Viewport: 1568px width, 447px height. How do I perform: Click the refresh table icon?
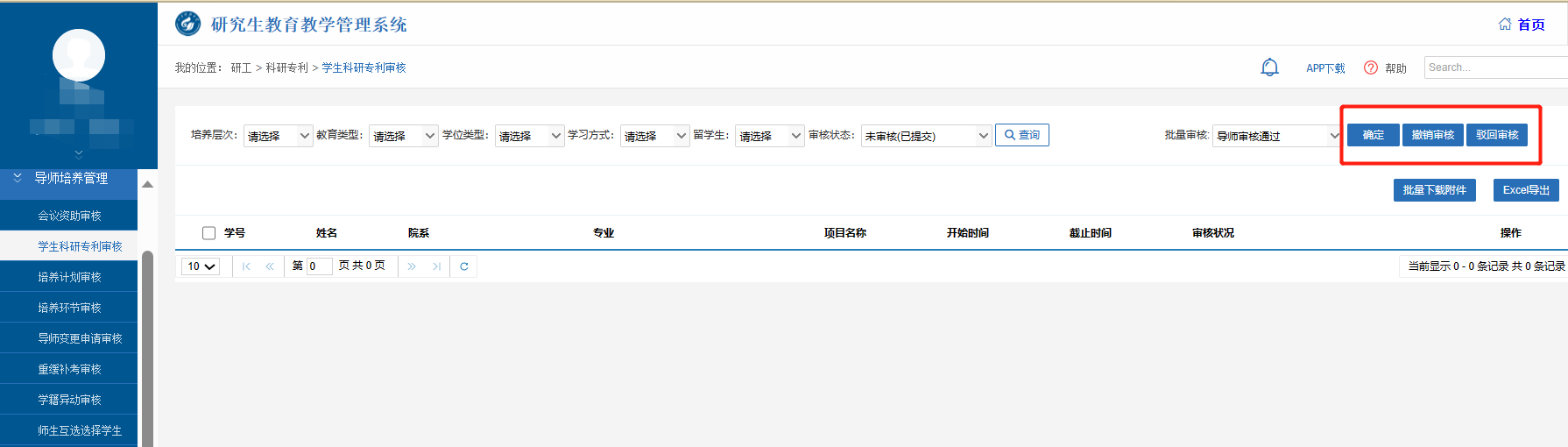pyautogui.click(x=464, y=266)
